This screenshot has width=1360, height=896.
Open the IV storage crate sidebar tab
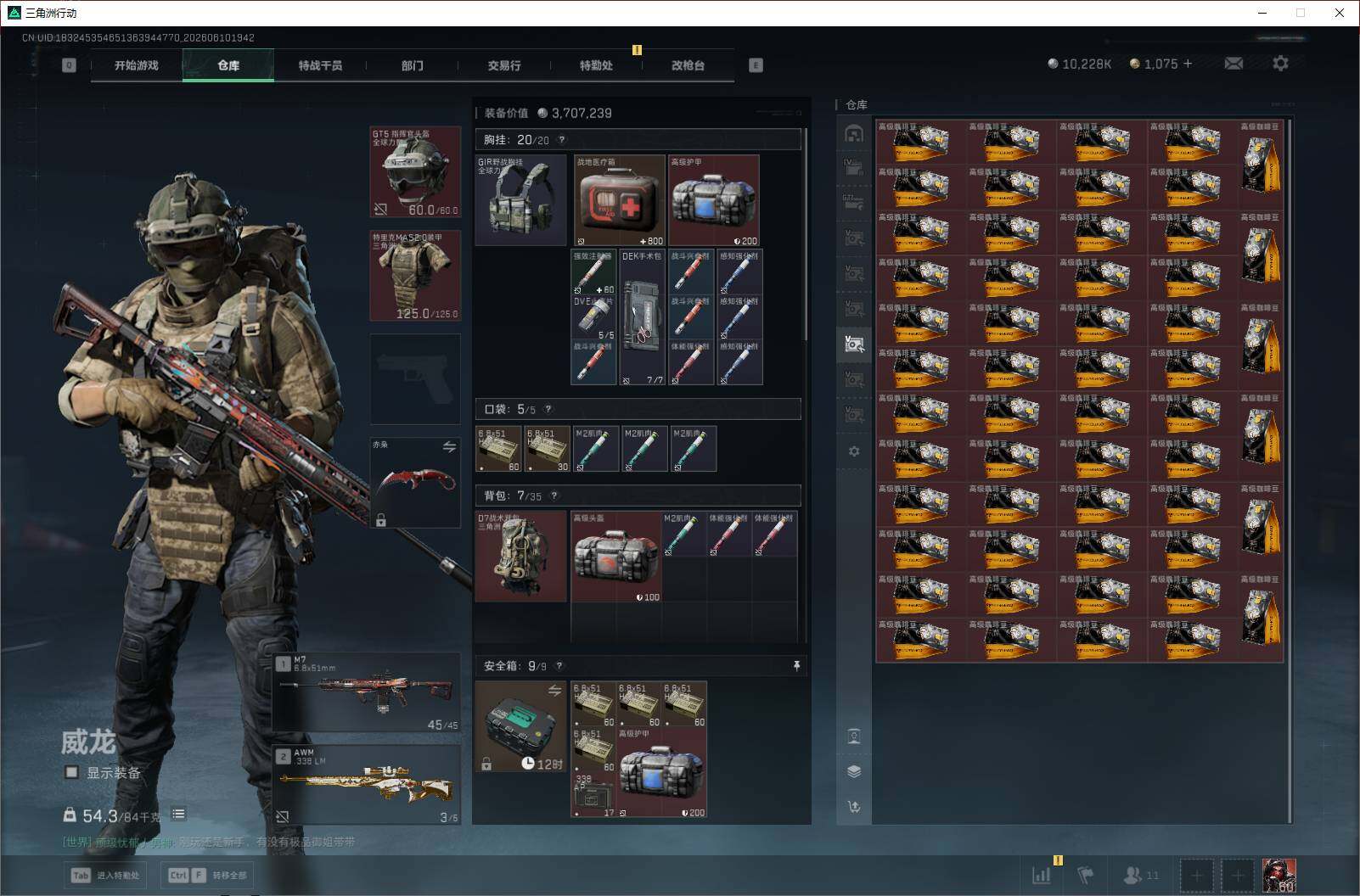click(854, 168)
